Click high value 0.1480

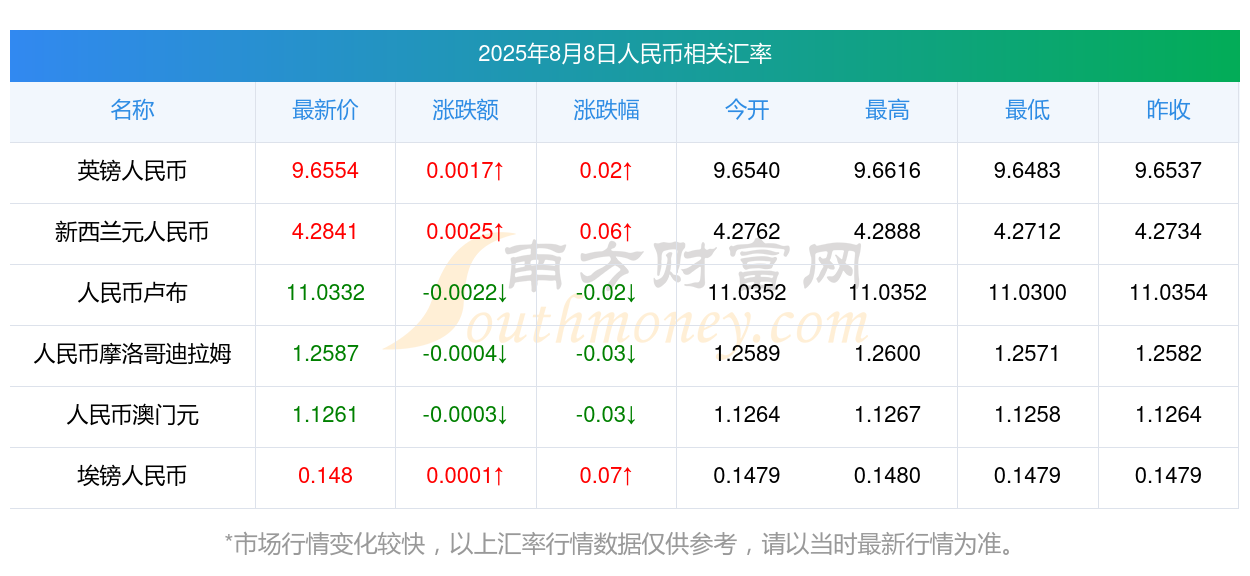pyautogui.click(x=887, y=476)
